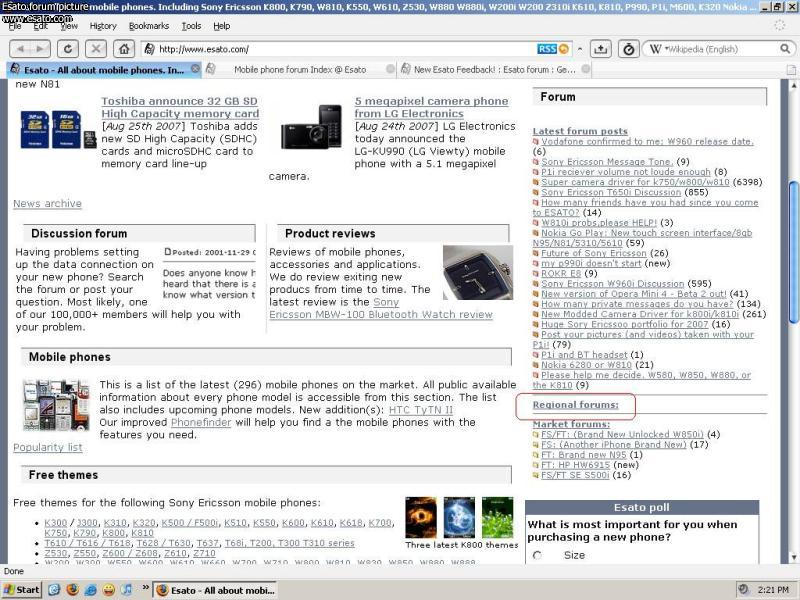Click the page icon at the tab bar's end
800x600 pixels.
pyautogui.click(x=791, y=70)
